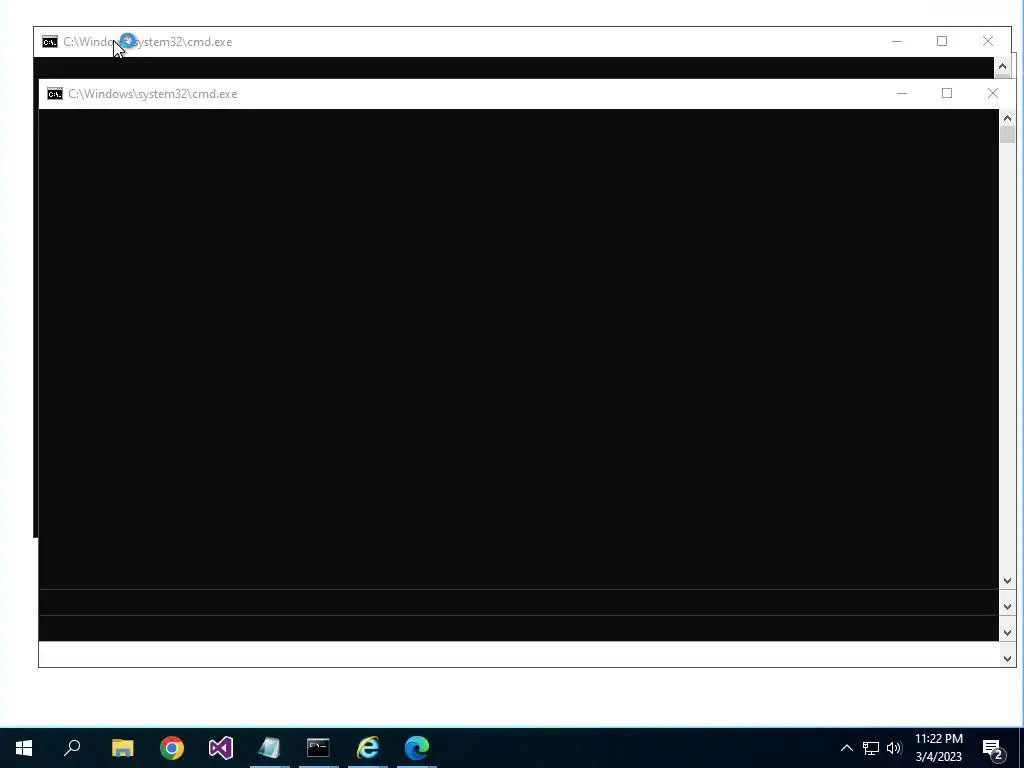
Task: Click front cmd title bar text
Action: 153,94
